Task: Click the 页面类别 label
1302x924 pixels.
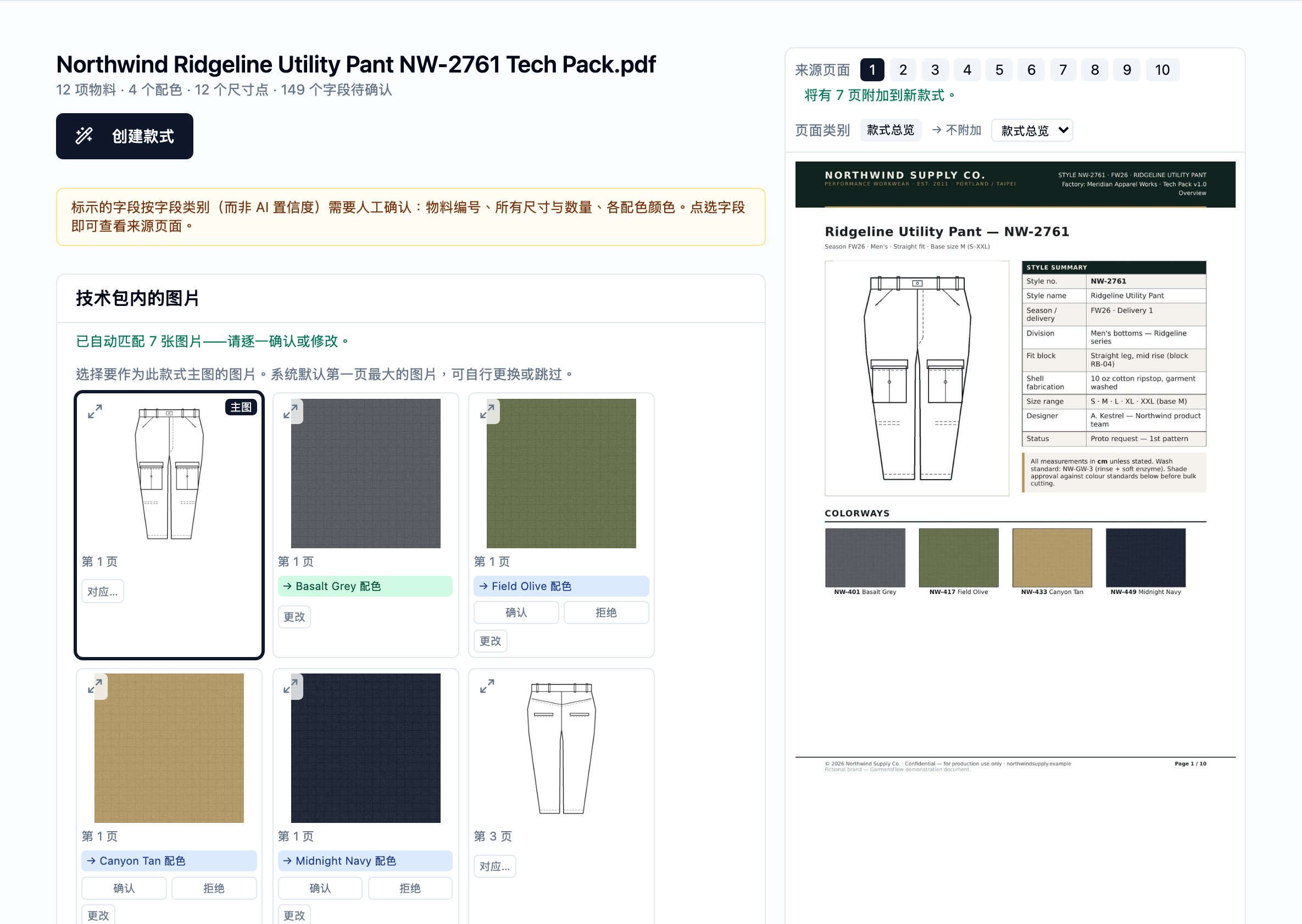Action: point(822,130)
